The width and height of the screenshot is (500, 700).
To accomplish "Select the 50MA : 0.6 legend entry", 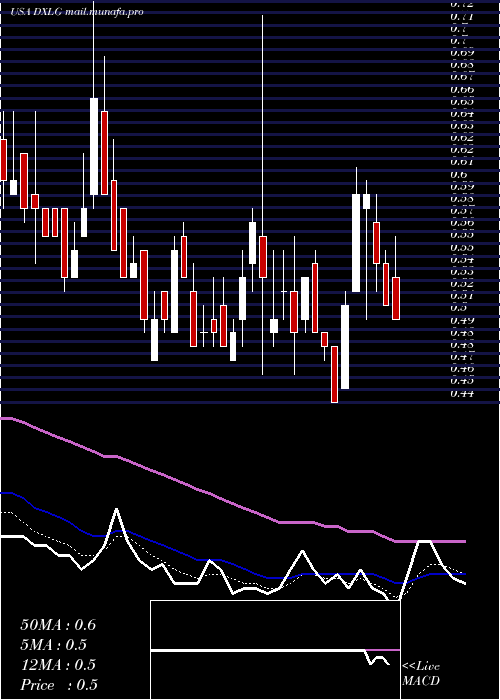I will click(x=58, y=625).
